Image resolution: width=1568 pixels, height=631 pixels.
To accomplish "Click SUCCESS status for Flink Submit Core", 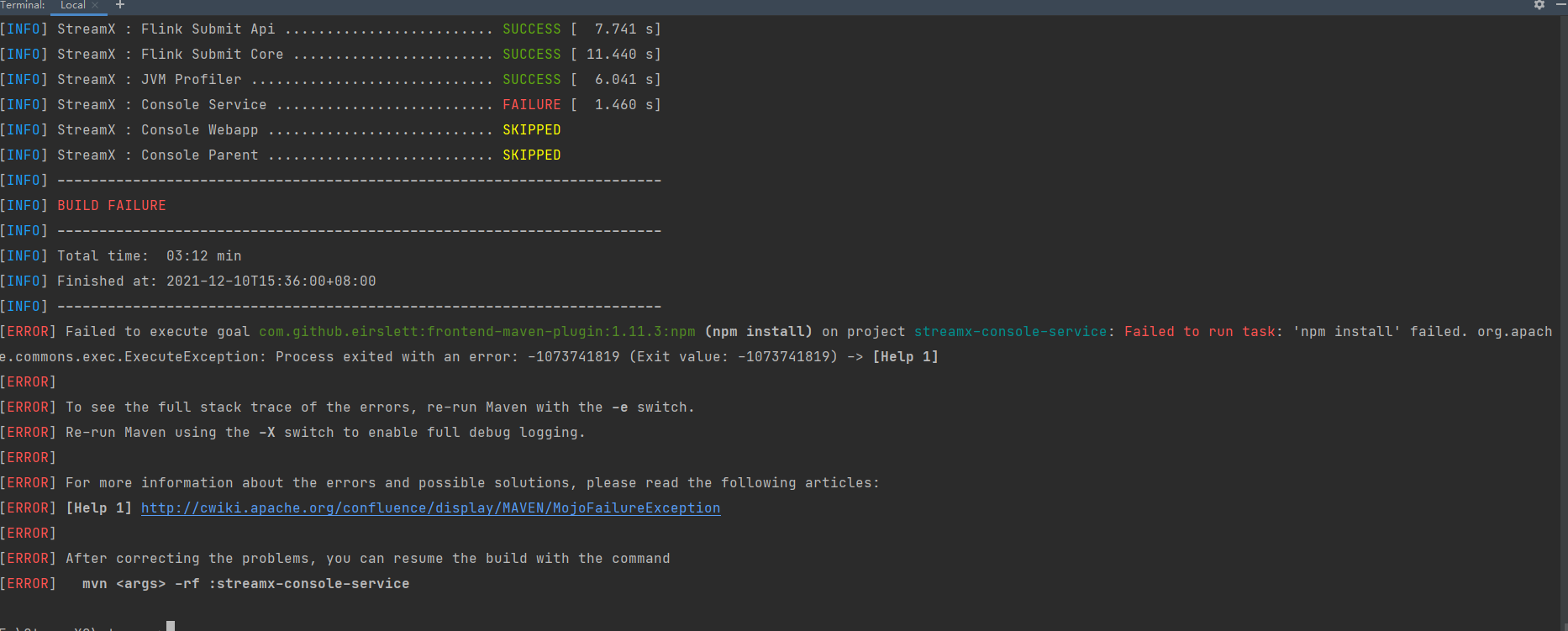I will [532, 55].
